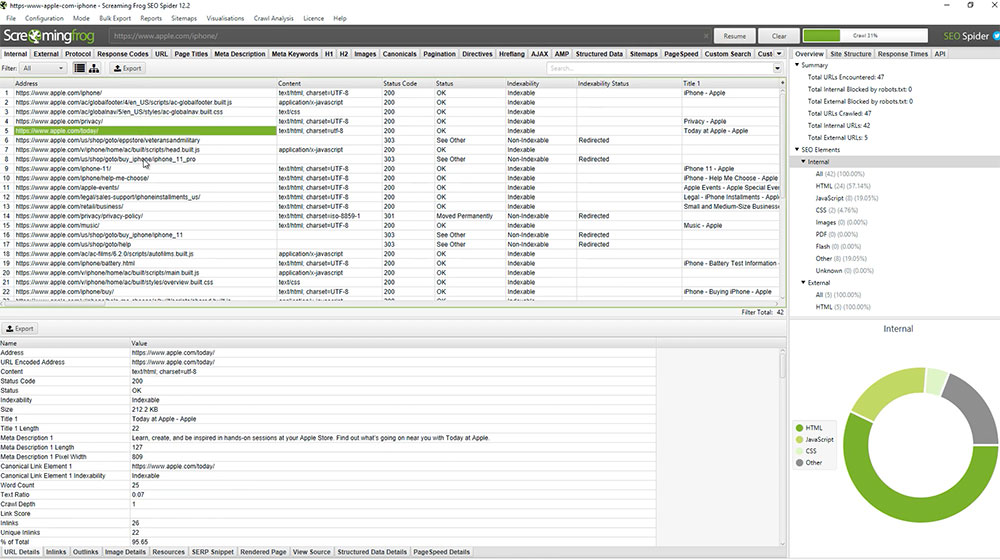Open the Licence menu
Image resolution: width=1000 pixels, height=560 pixels.
(x=313, y=18)
